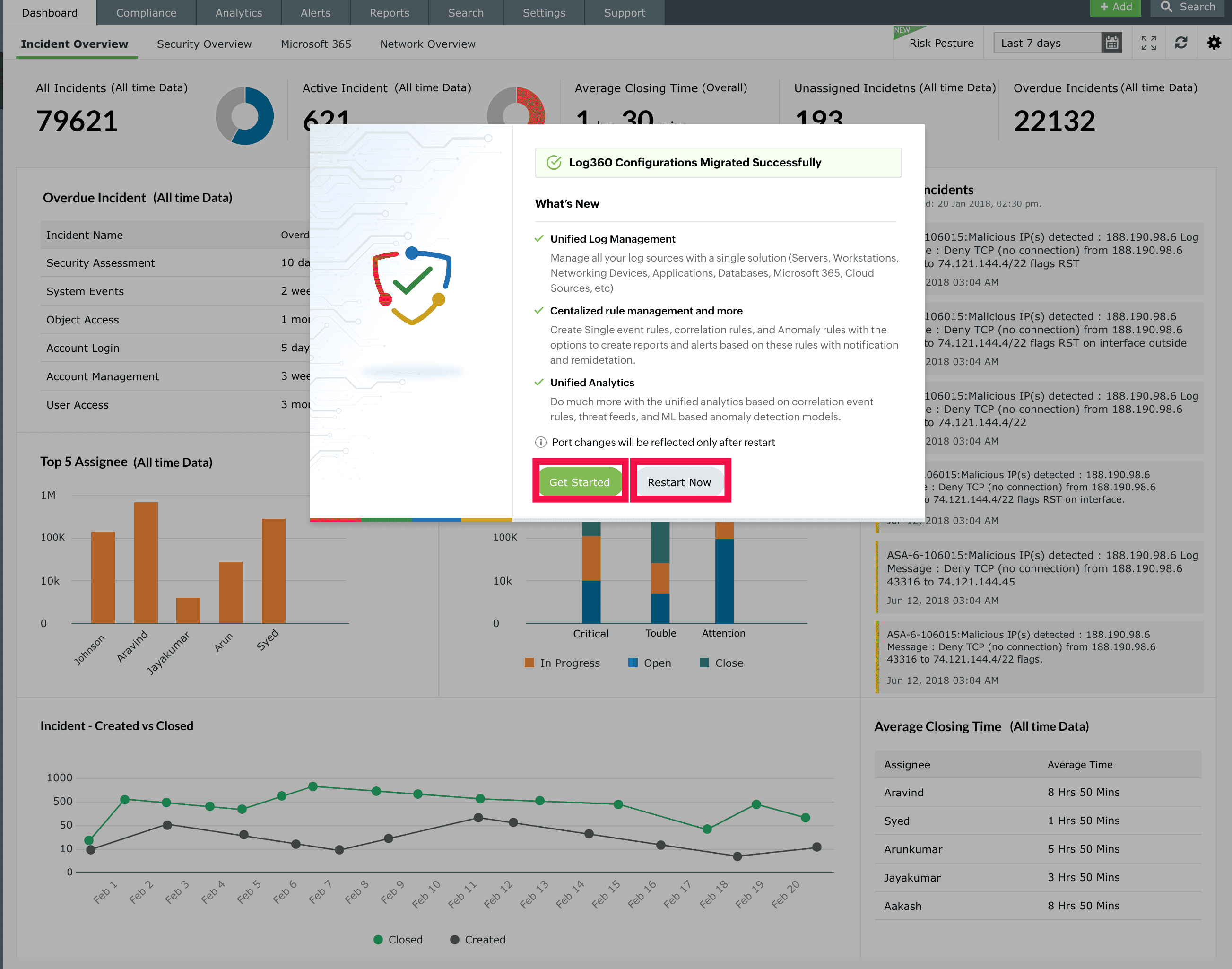Select the Search tab in top navigation
Viewport: 1232px width, 969px height.
coord(466,12)
